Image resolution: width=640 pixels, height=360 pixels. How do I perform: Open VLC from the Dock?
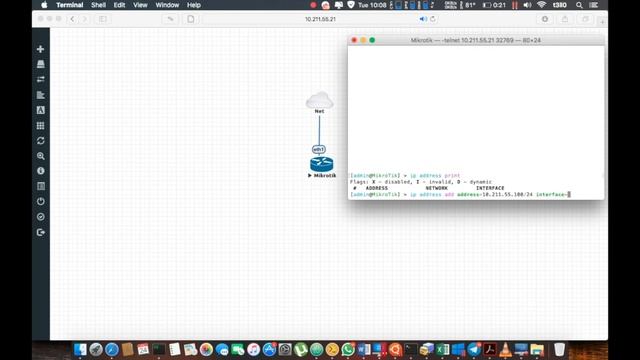tap(505, 349)
